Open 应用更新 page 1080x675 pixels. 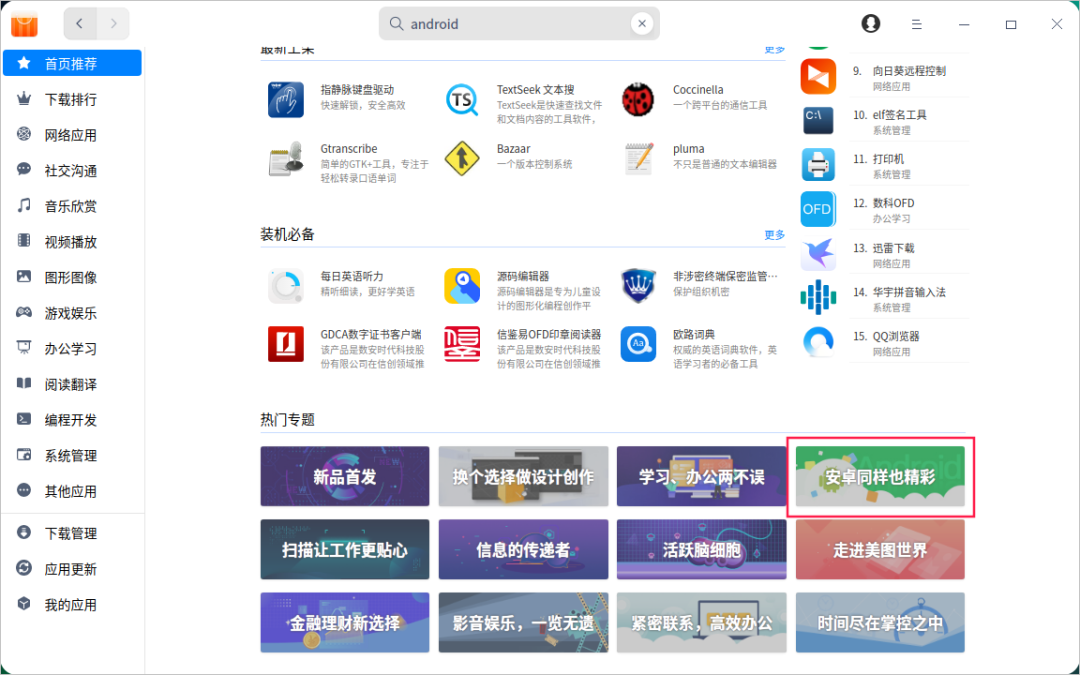click(72, 570)
